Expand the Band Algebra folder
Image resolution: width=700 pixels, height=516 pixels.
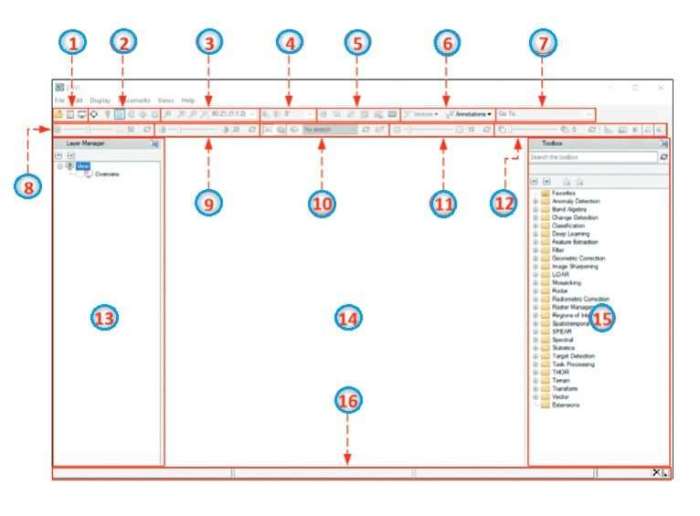[535, 209]
